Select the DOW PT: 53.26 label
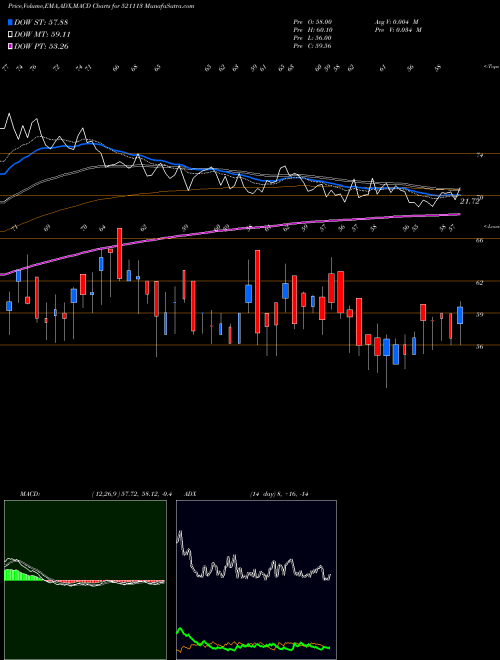This screenshot has height=660, width=500. click(x=41, y=46)
